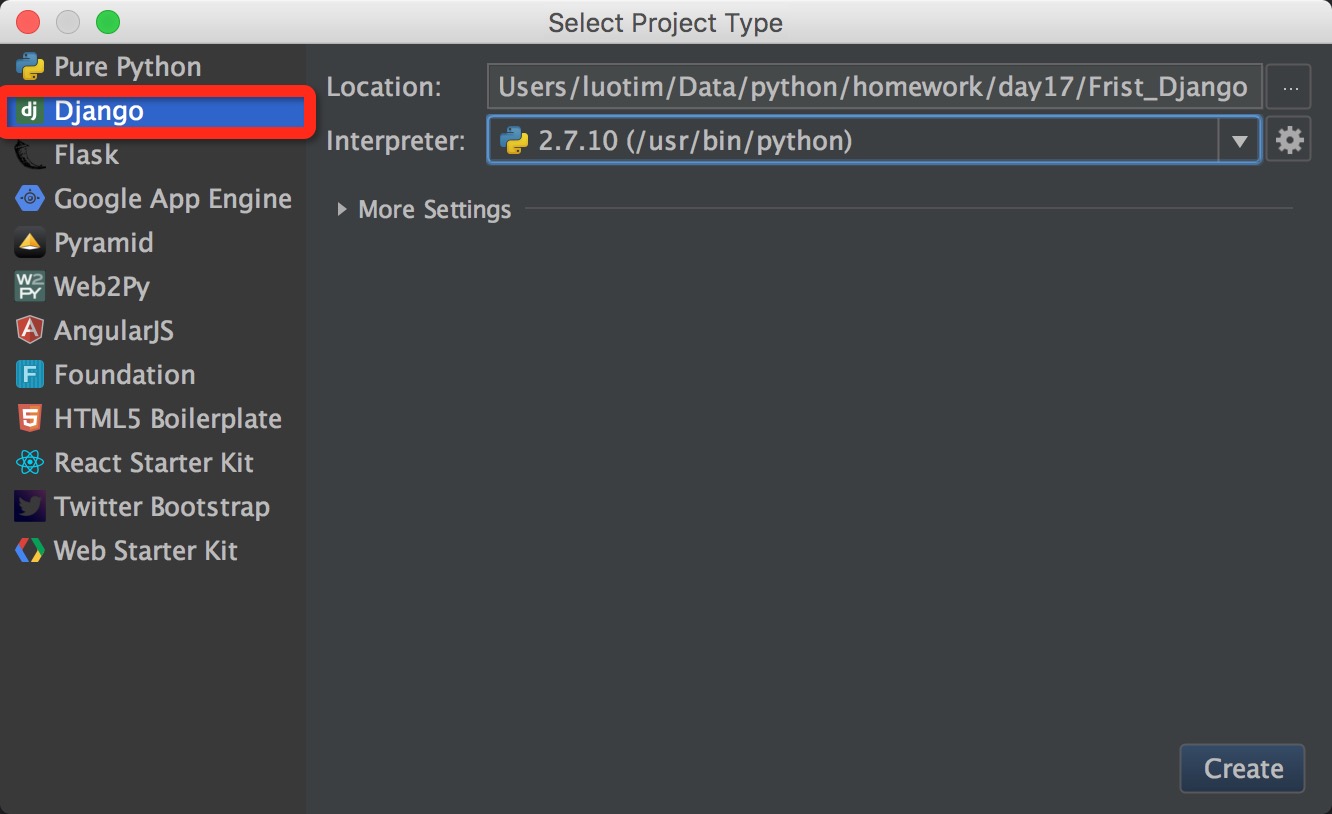Select the Pure Python project icon
The height and width of the screenshot is (814, 1332).
coord(30,67)
